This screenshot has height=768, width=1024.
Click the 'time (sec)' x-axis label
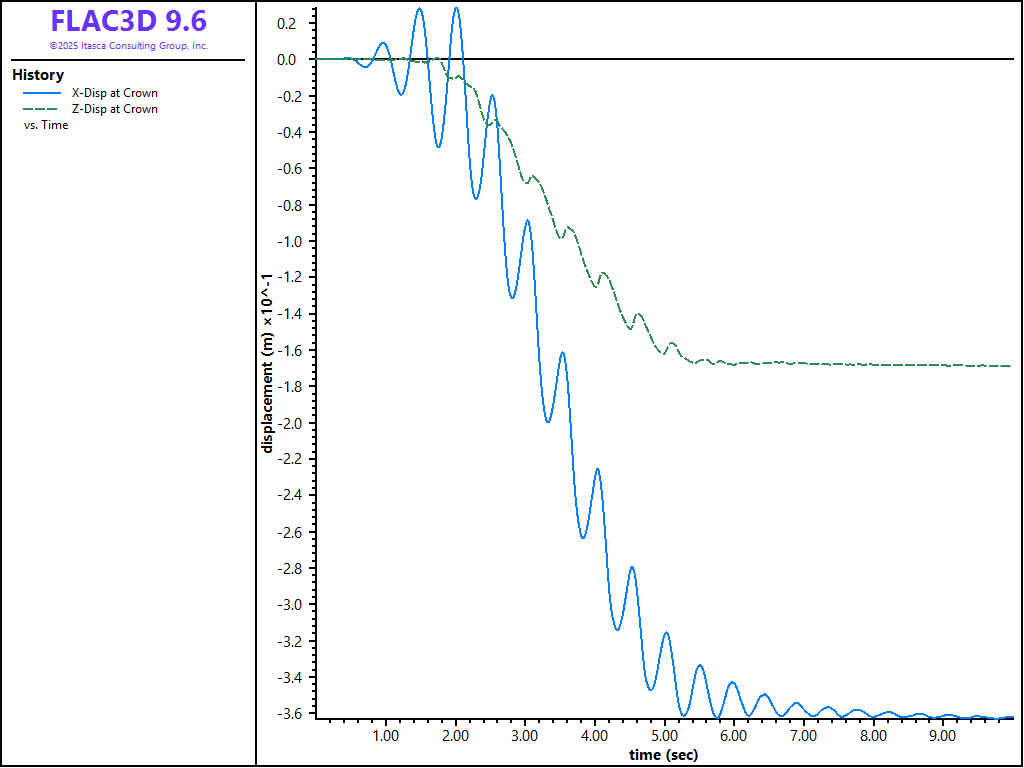[663, 755]
